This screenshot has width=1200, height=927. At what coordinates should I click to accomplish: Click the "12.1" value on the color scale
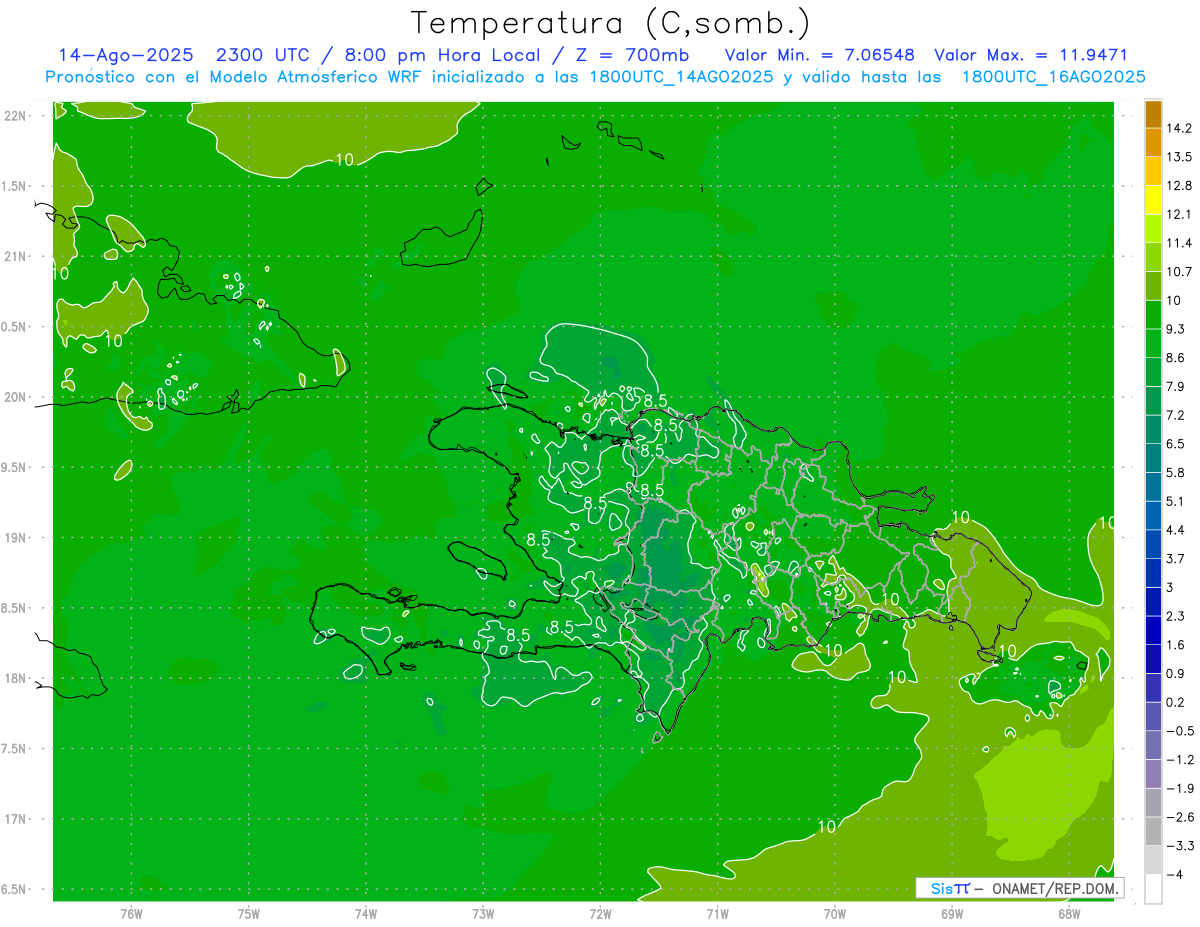tap(1178, 214)
